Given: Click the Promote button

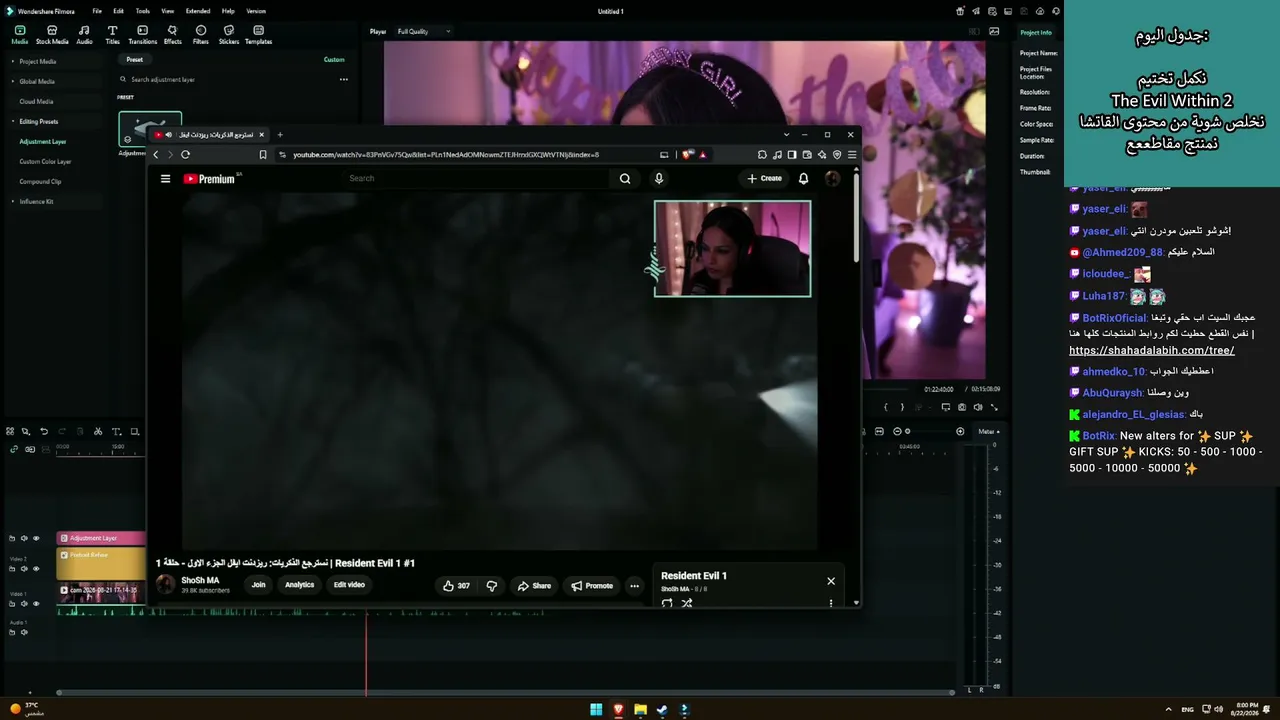Looking at the screenshot, I should pyautogui.click(x=592, y=586).
